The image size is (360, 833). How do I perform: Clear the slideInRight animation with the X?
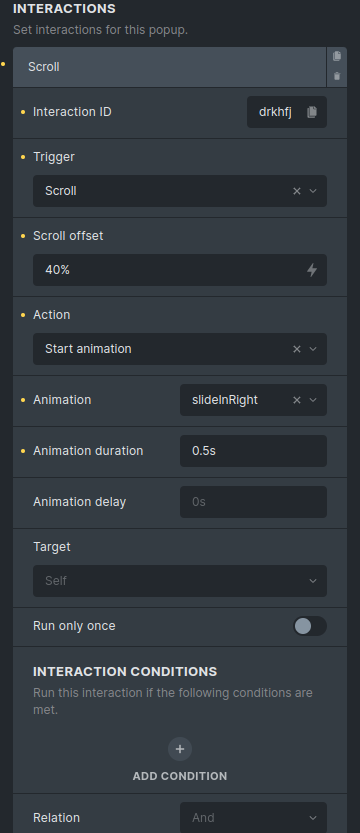click(x=297, y=400)
